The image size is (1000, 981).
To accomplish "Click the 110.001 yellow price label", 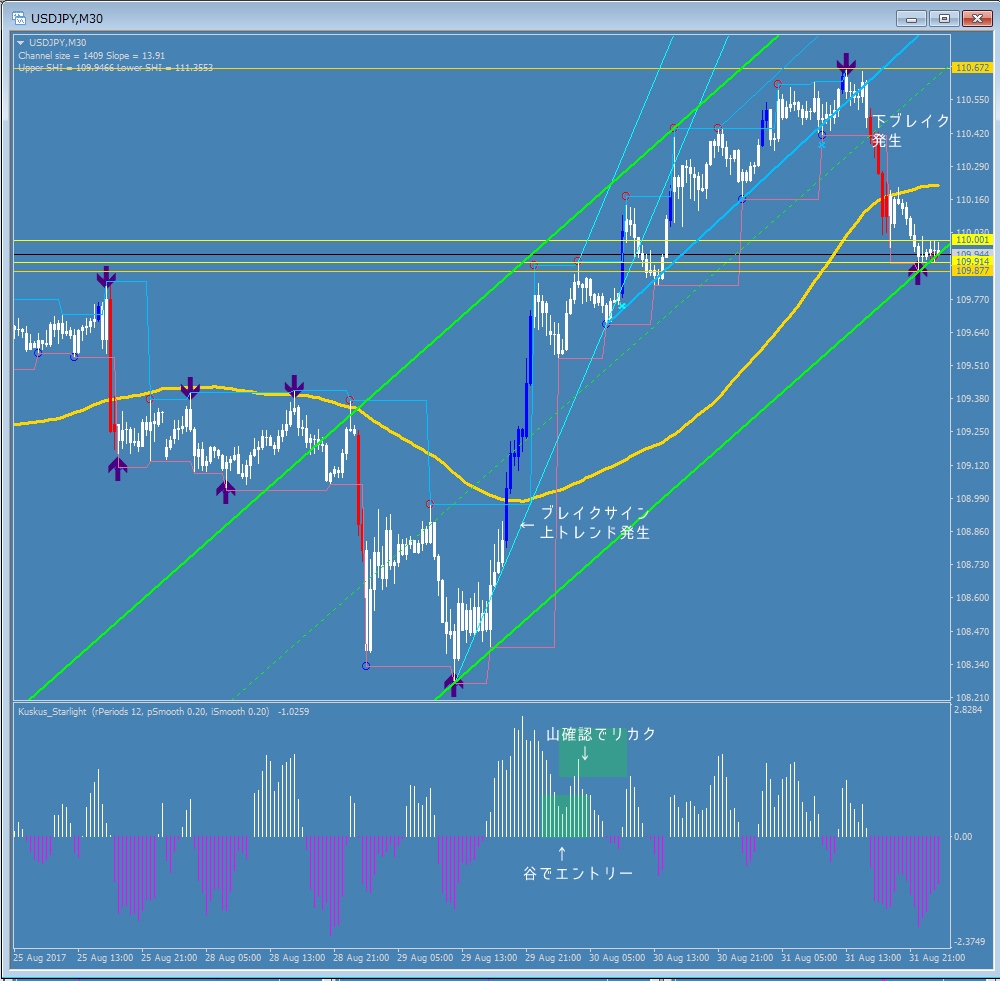I will click(971, 240).
